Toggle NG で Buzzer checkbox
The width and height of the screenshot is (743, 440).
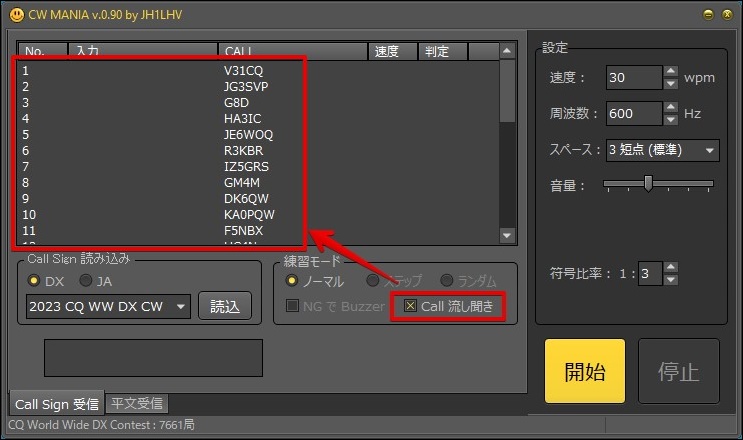(292, 305)
